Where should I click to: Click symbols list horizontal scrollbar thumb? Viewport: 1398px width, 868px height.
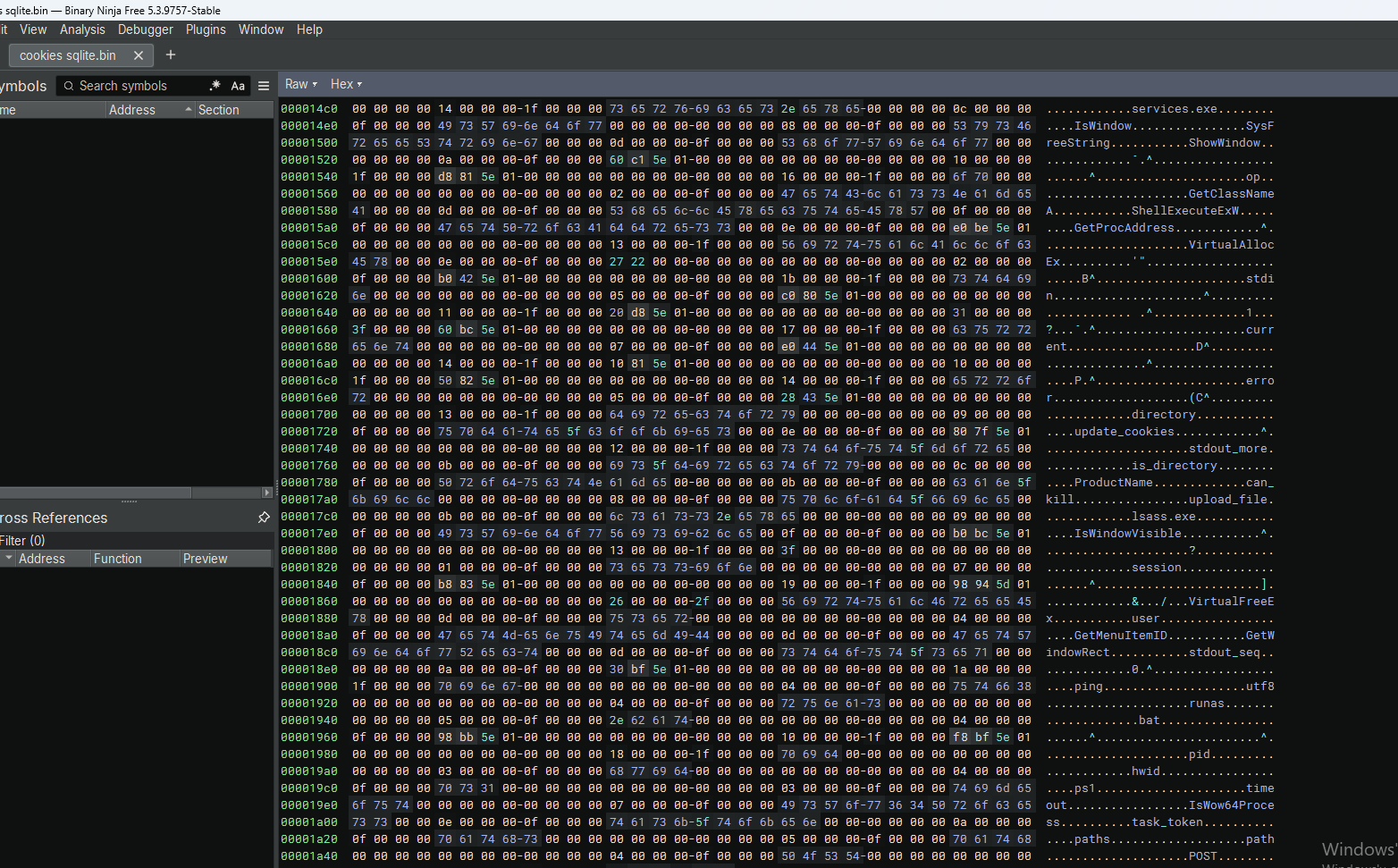click(95, 493)
